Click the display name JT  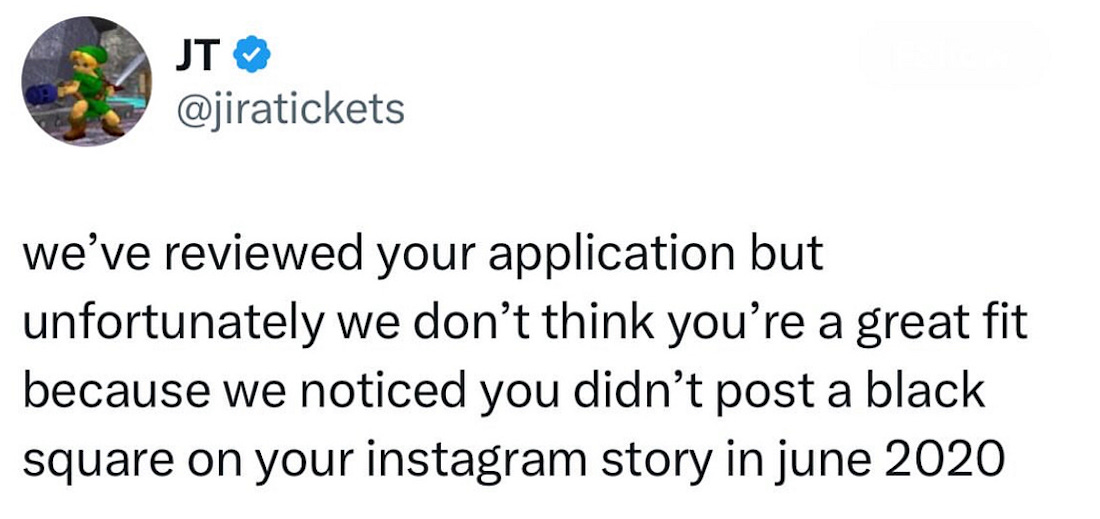pos(196,57)
